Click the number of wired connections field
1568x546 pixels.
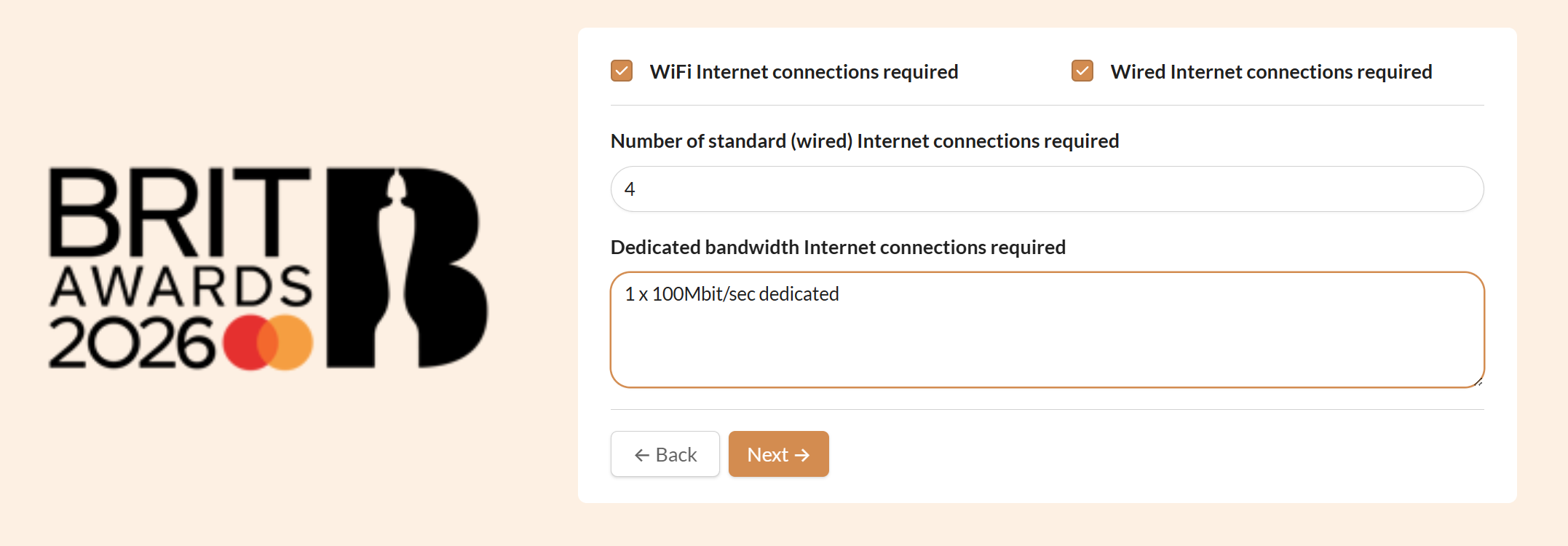tap(1047, 189)
